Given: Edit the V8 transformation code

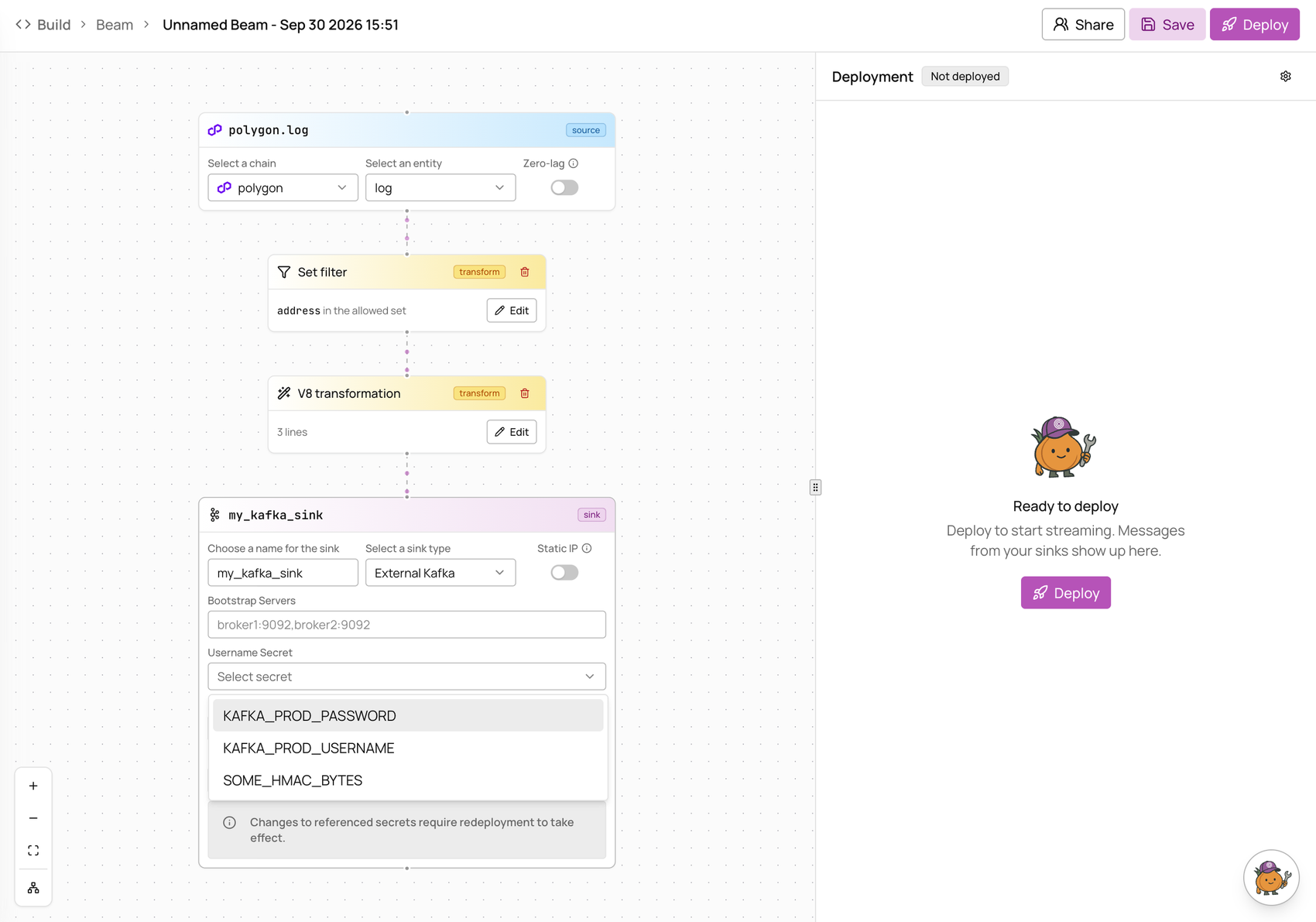Looking at the screenshot, I should tap(512, 432).
